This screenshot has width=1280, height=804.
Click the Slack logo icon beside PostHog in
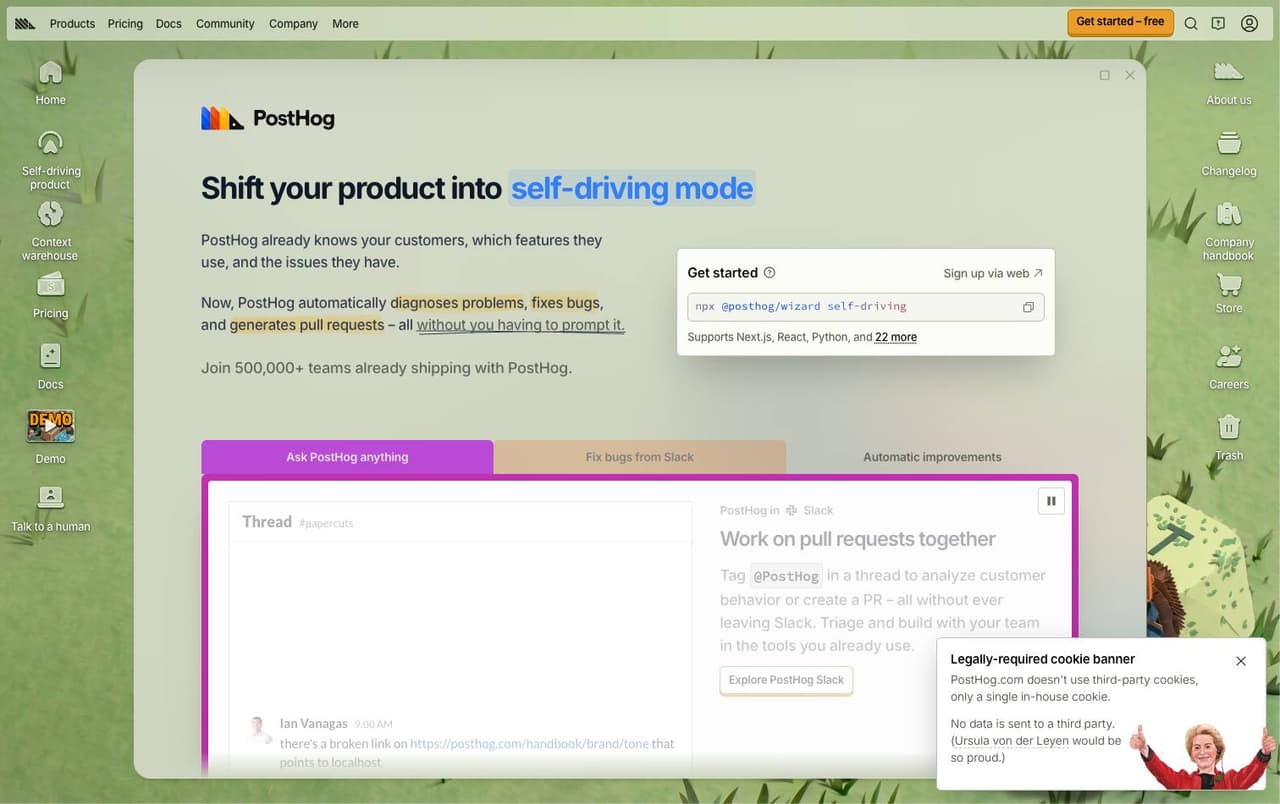[x=792, y=510]
